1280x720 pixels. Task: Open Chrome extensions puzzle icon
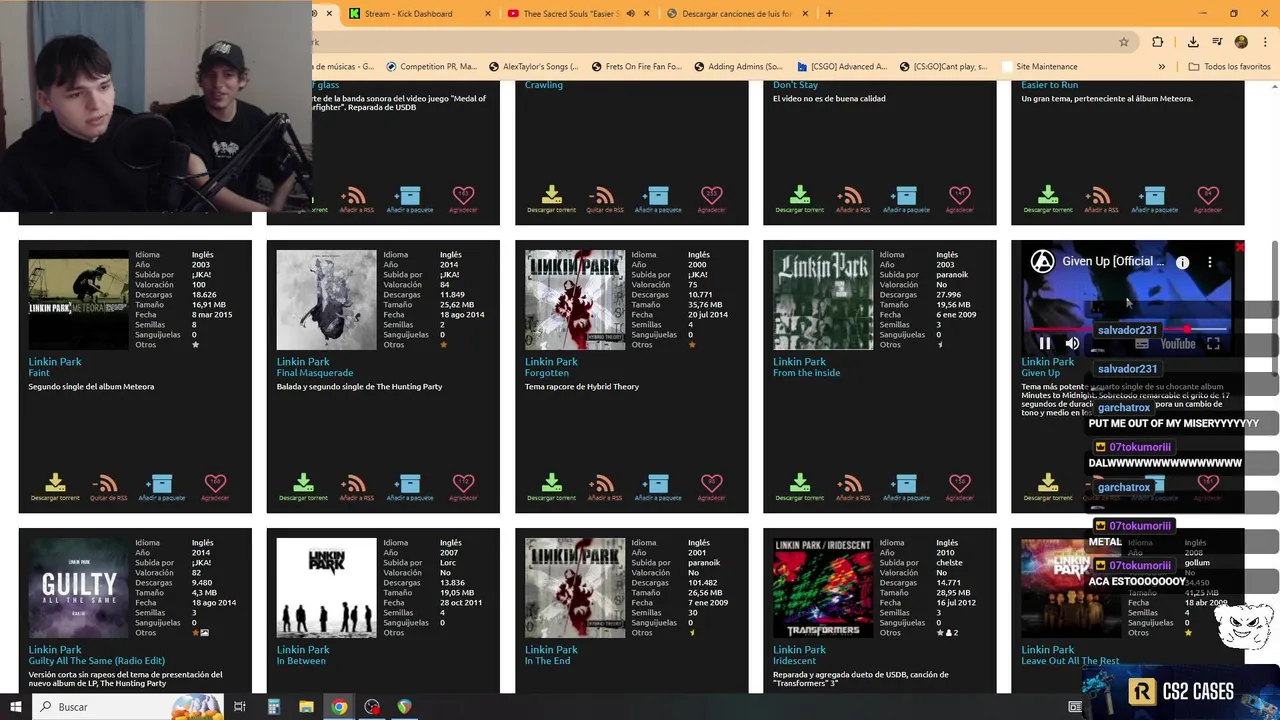(1157, 42)
